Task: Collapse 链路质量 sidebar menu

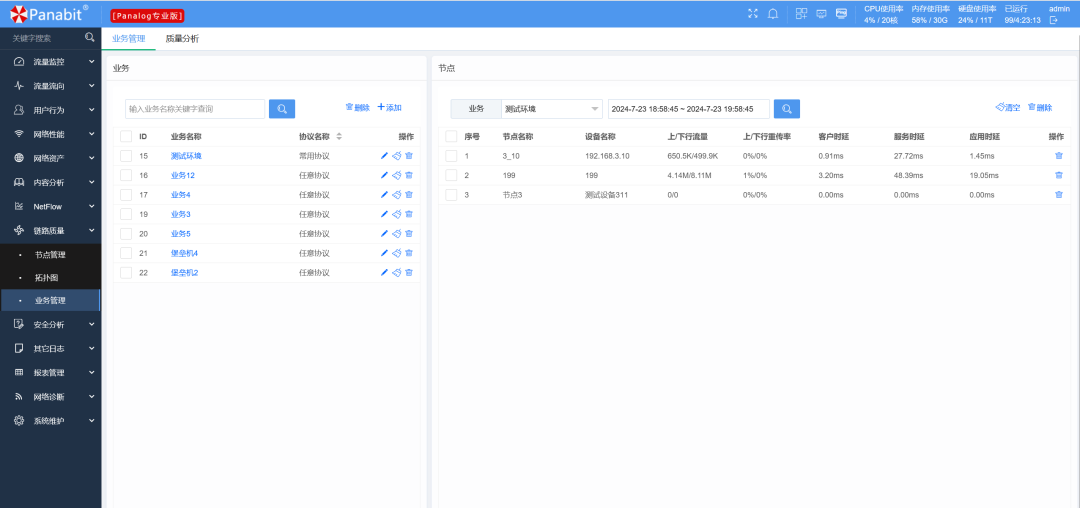Action: pos(50,231)
